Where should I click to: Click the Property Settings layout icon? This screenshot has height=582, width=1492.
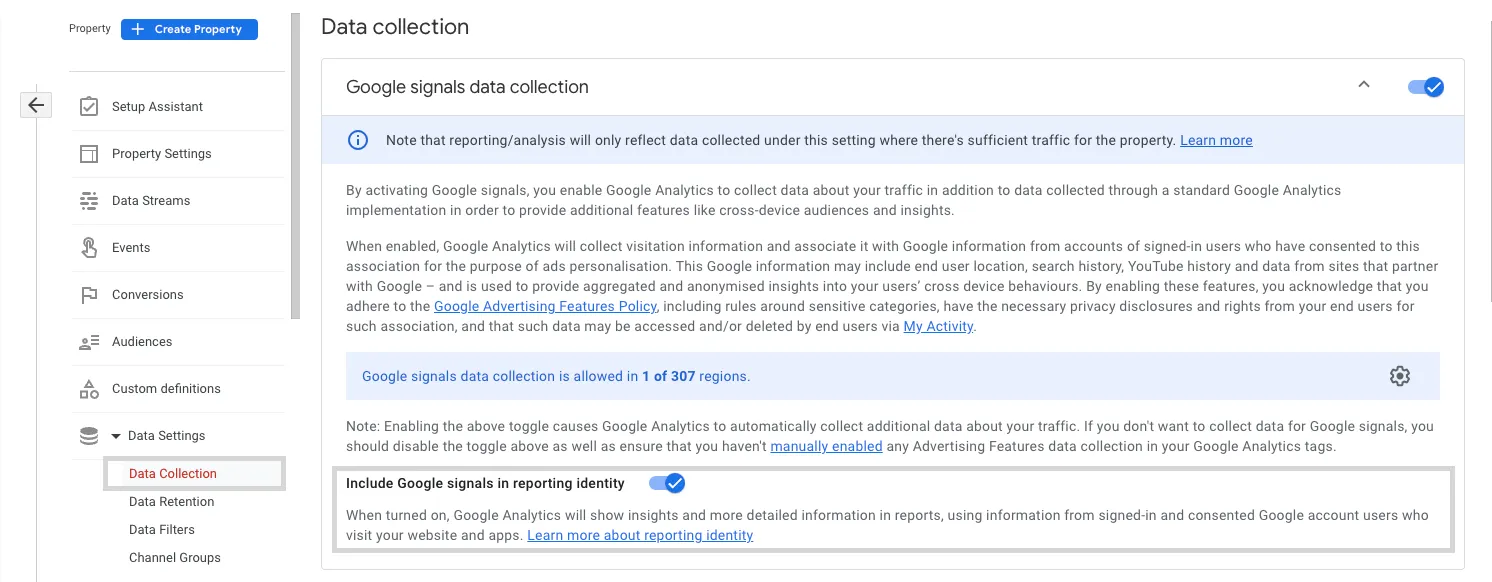pyautogui.click(x=89, y=153)
